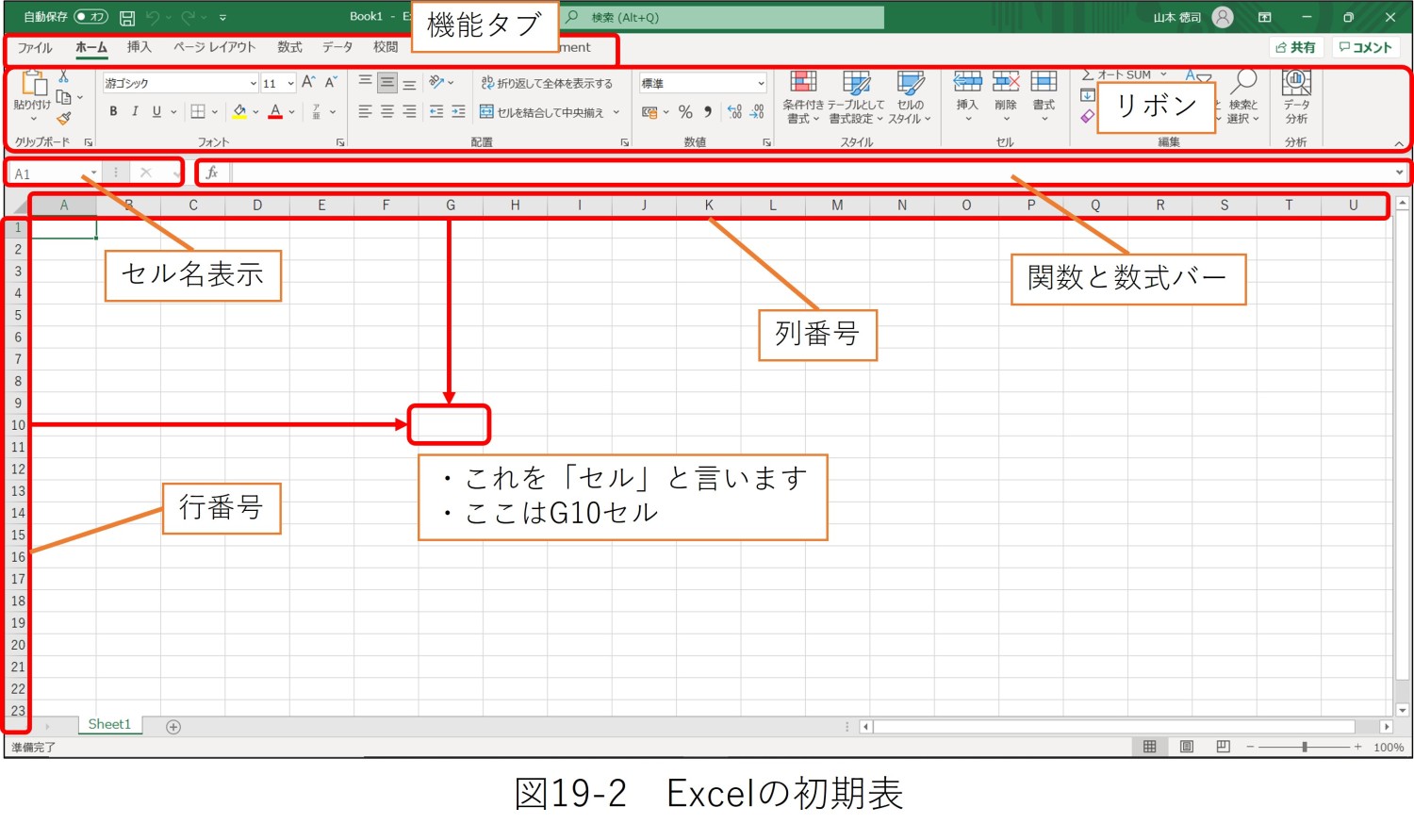
Task: Click the Percent Style icon
Action: 685,112
